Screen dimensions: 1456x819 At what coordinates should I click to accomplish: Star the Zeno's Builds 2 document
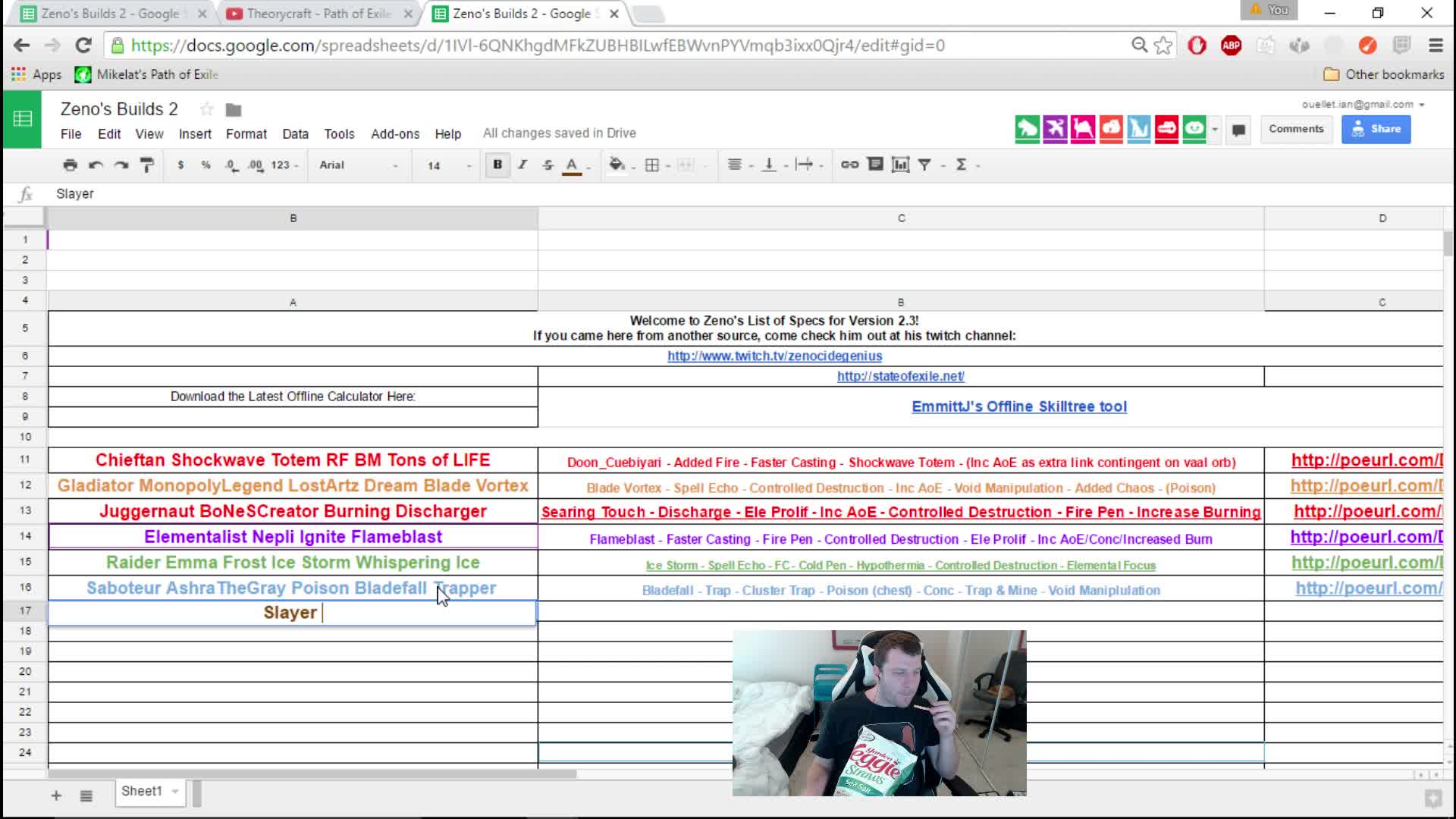coord(206,109)
